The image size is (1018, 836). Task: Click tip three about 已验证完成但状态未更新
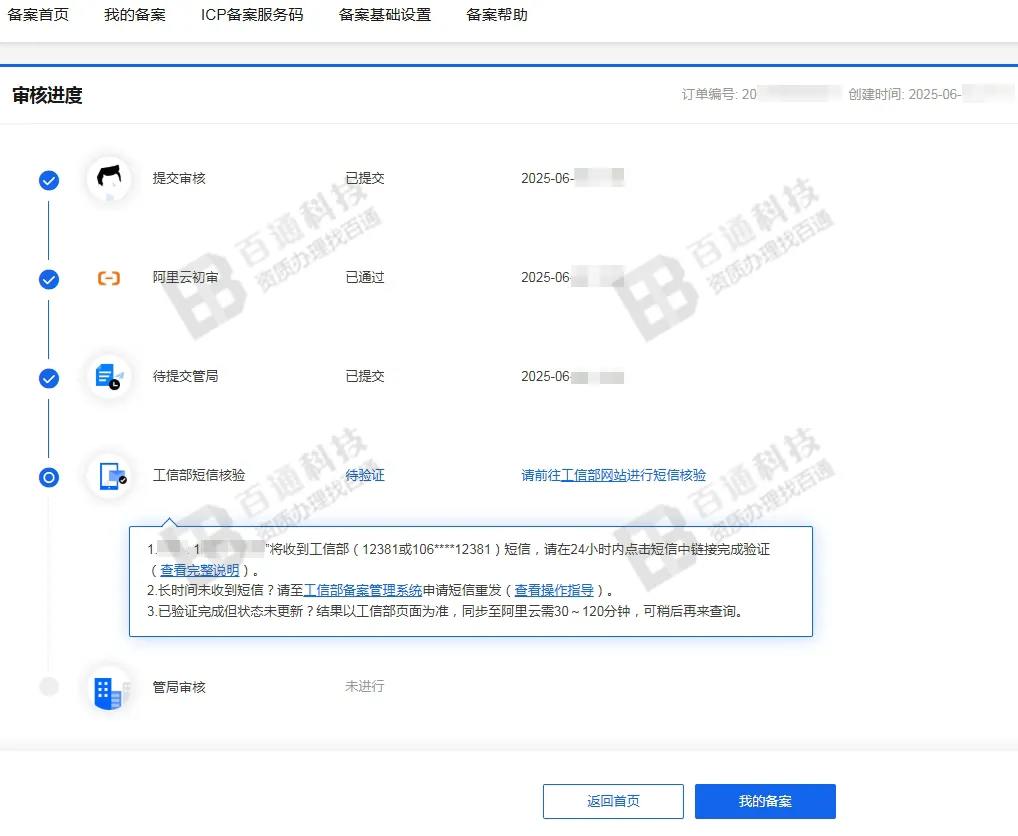click(445, 611)
